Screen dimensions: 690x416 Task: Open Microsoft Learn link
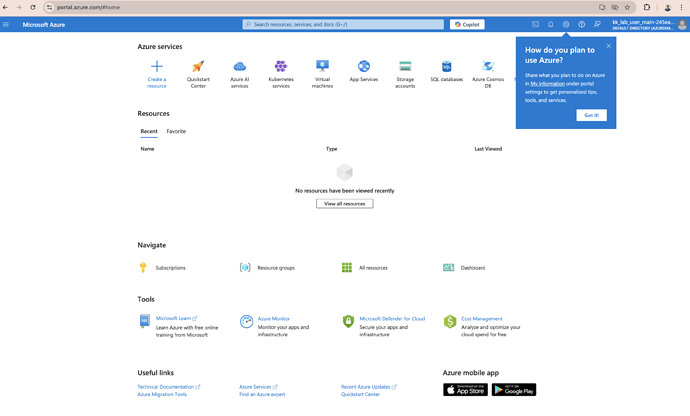(173, 318)
